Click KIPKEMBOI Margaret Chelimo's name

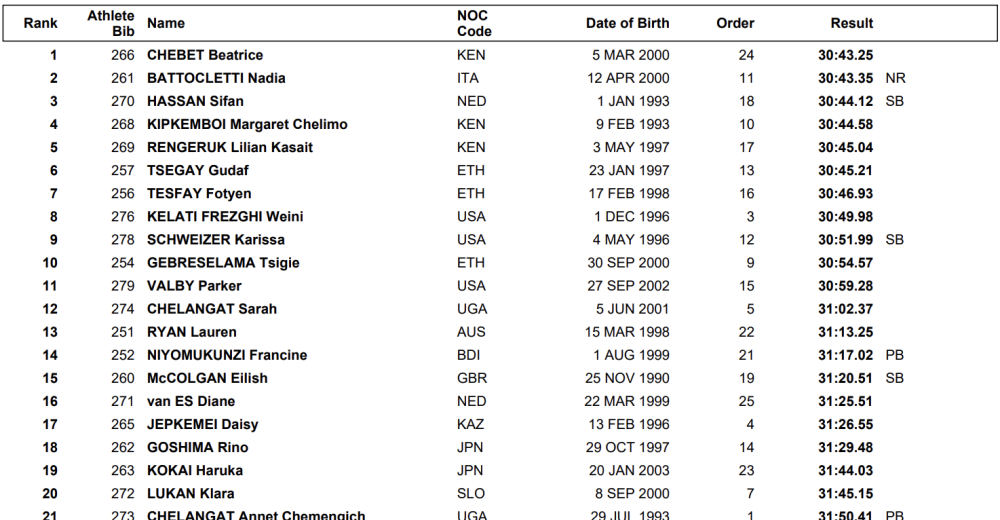click(247, 124)
